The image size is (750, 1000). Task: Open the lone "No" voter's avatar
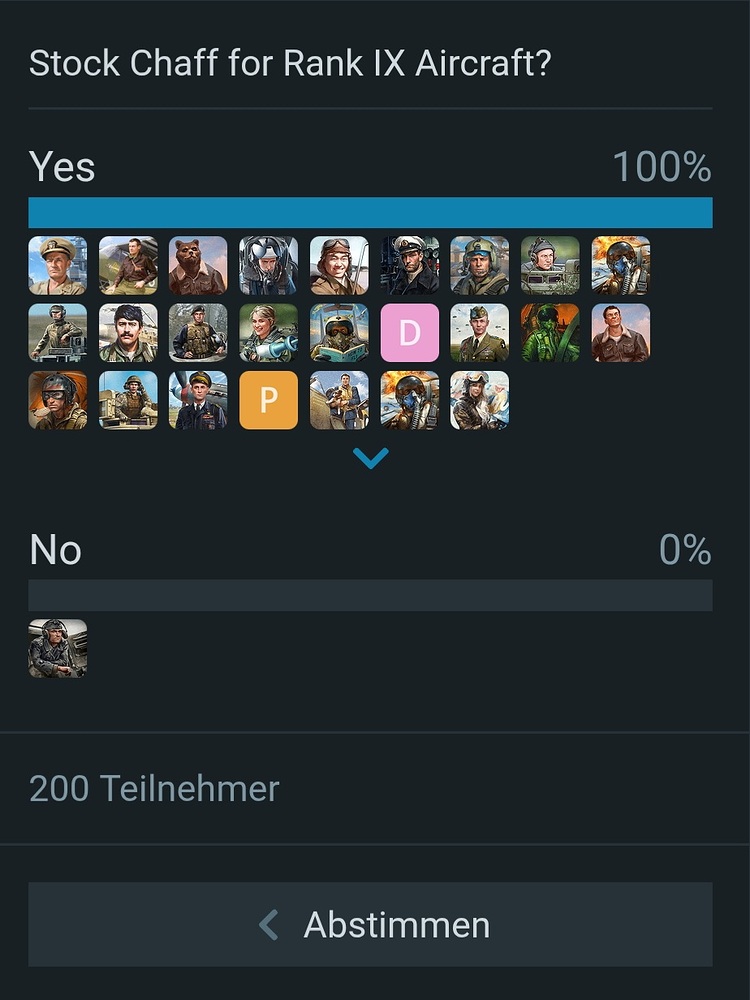[x=57, y=649]
